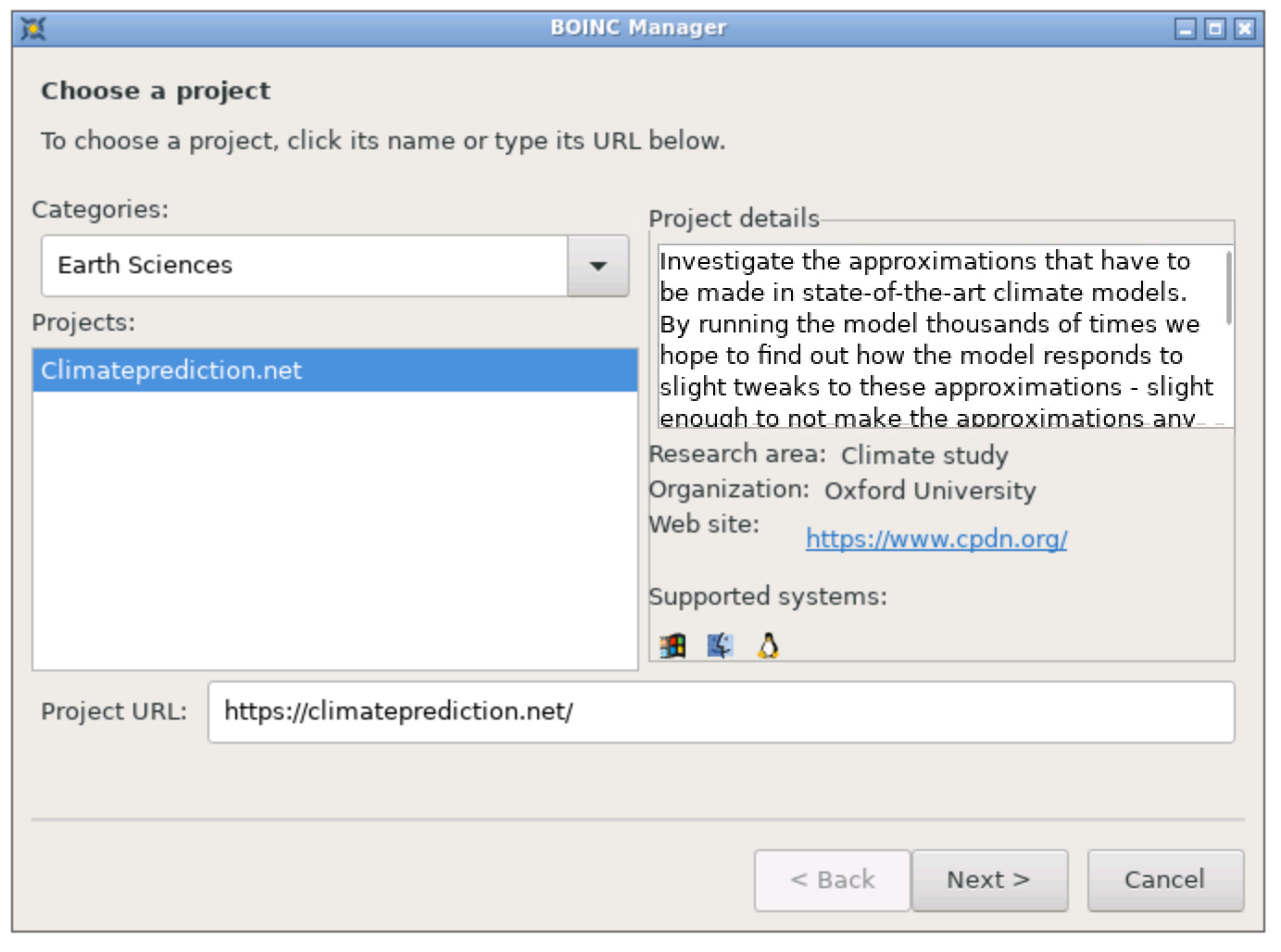This screenshot has width=1281, height=952.
Task: Maximize the BOINC Manager window
Action: point(1215,29)
